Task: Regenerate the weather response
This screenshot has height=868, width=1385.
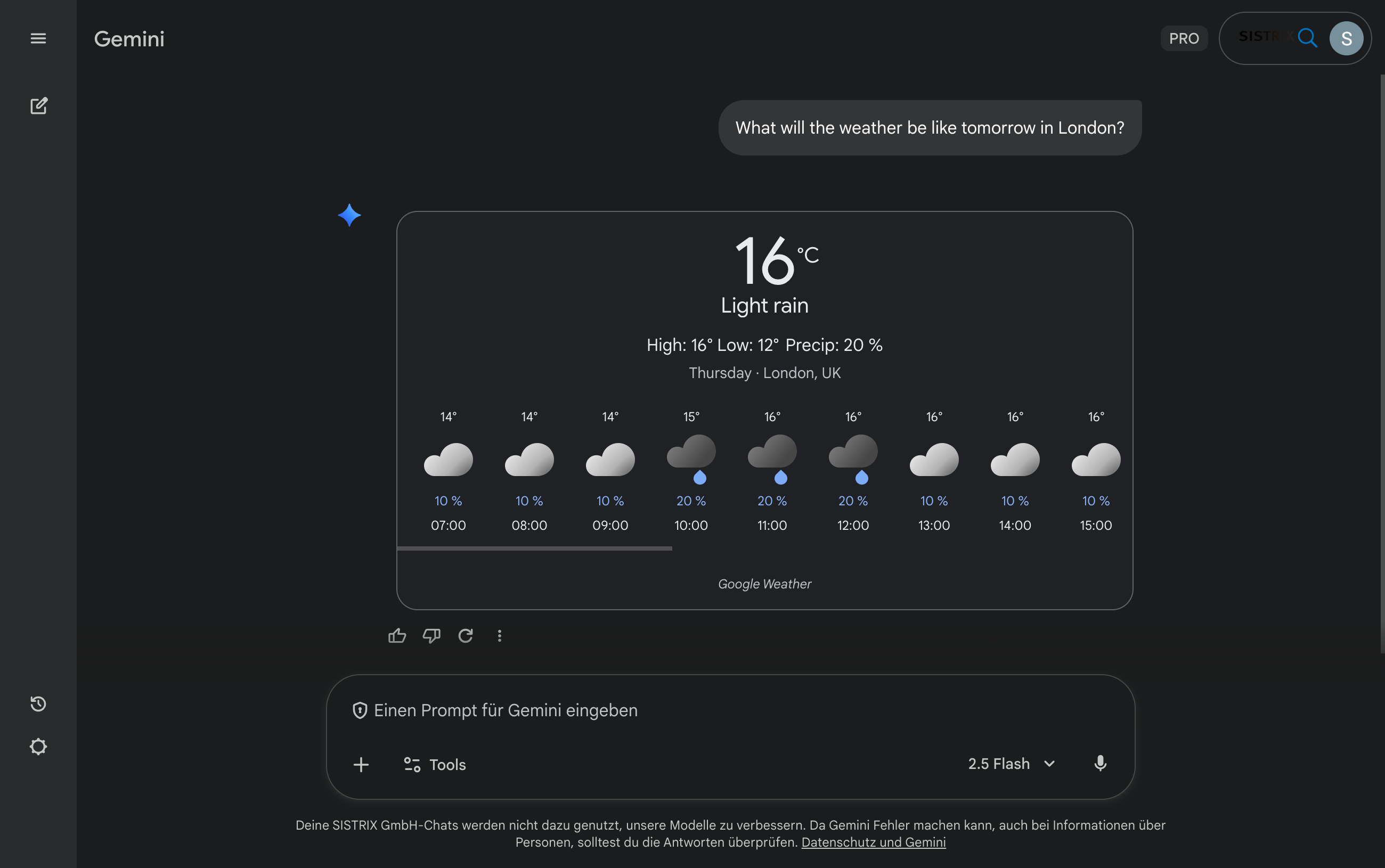Action: tap(466, 635)
